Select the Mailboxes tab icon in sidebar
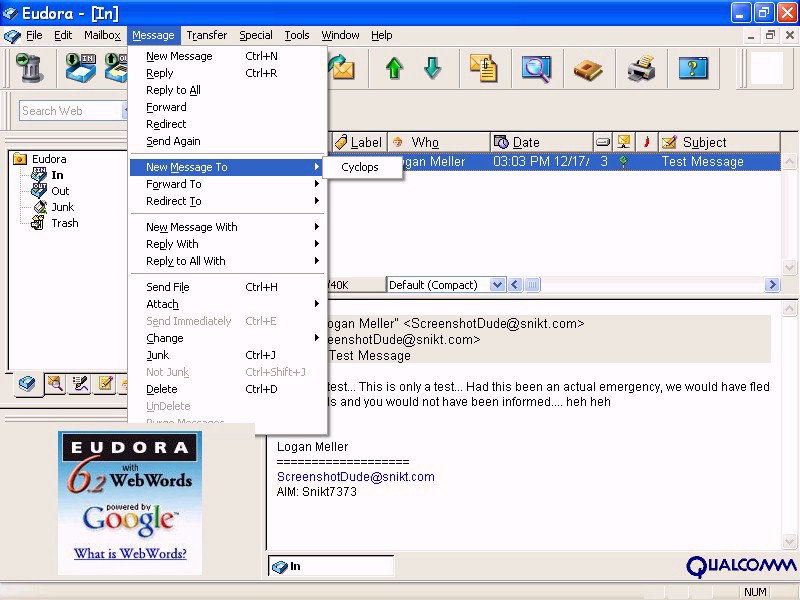The width and height of the screenshot is (800, 600). (x=27, y=383)
